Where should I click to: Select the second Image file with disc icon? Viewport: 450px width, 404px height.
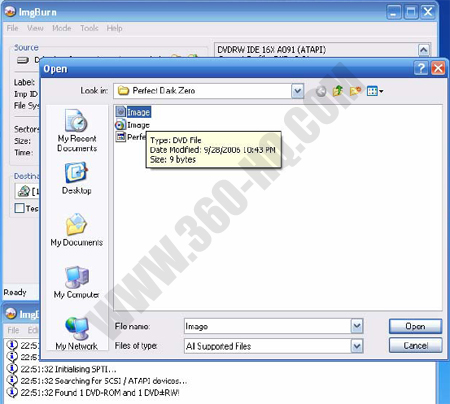(x=132, y=125)
